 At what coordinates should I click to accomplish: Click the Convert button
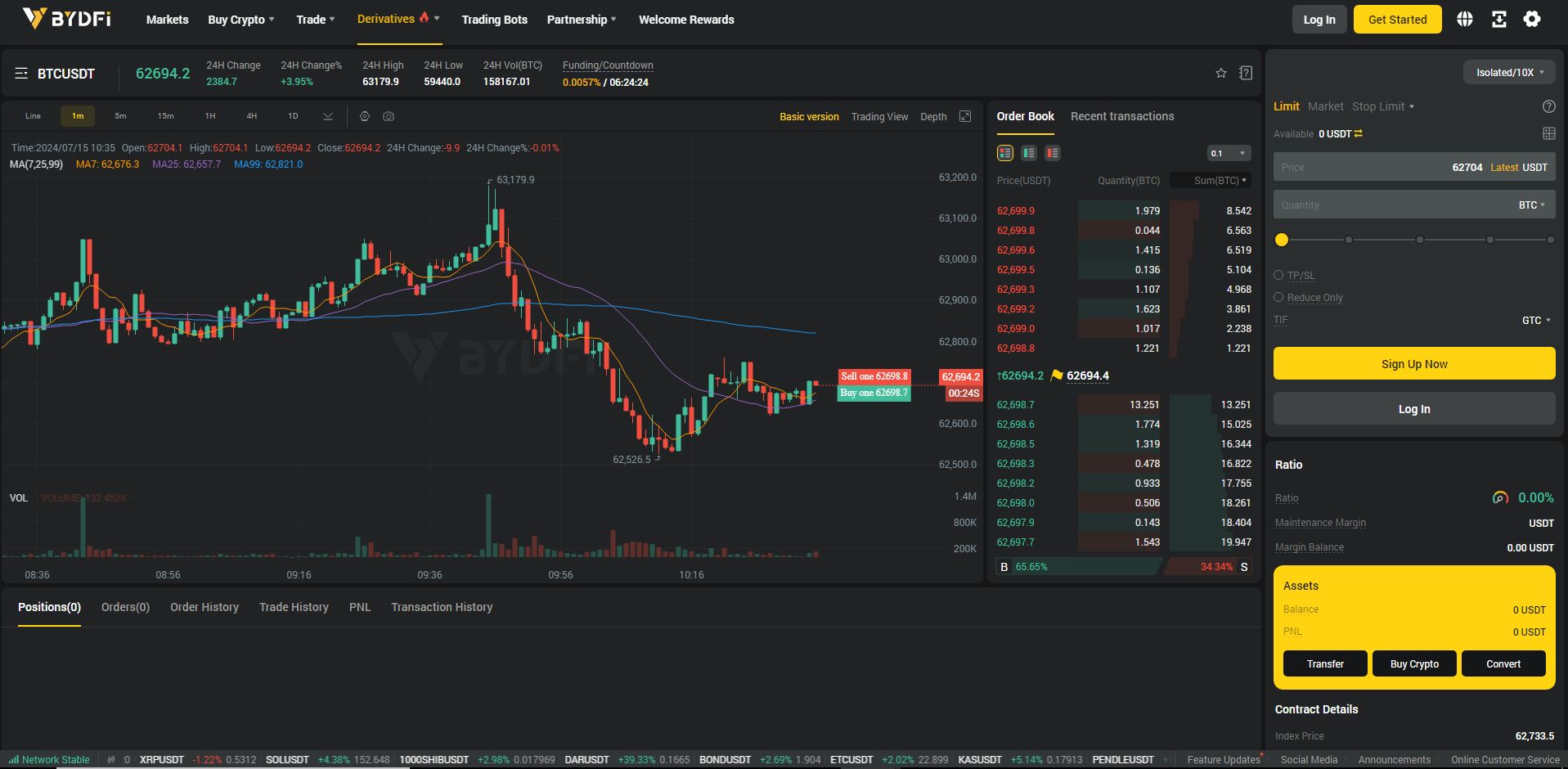pos(1503,663)
